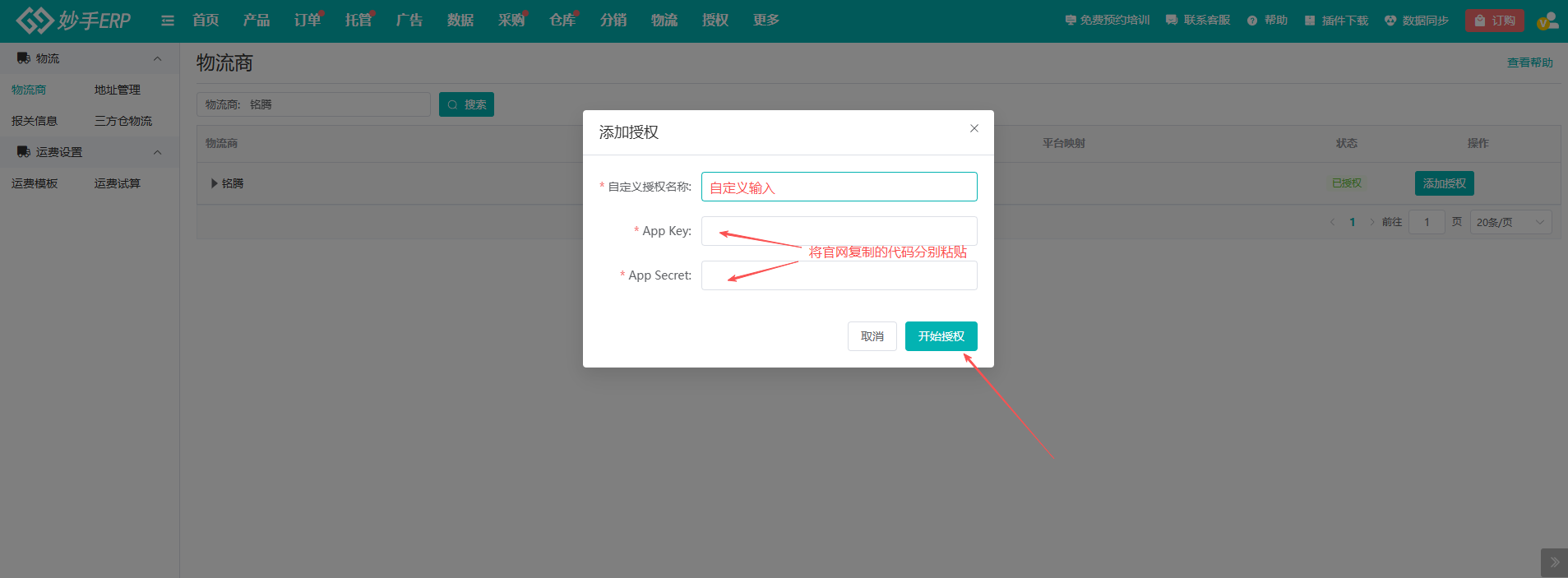Image resolution: width=1568 pixels, height=578 pixels.
Task: Open the 订单 top menu
Action: [x=307, y=21]
